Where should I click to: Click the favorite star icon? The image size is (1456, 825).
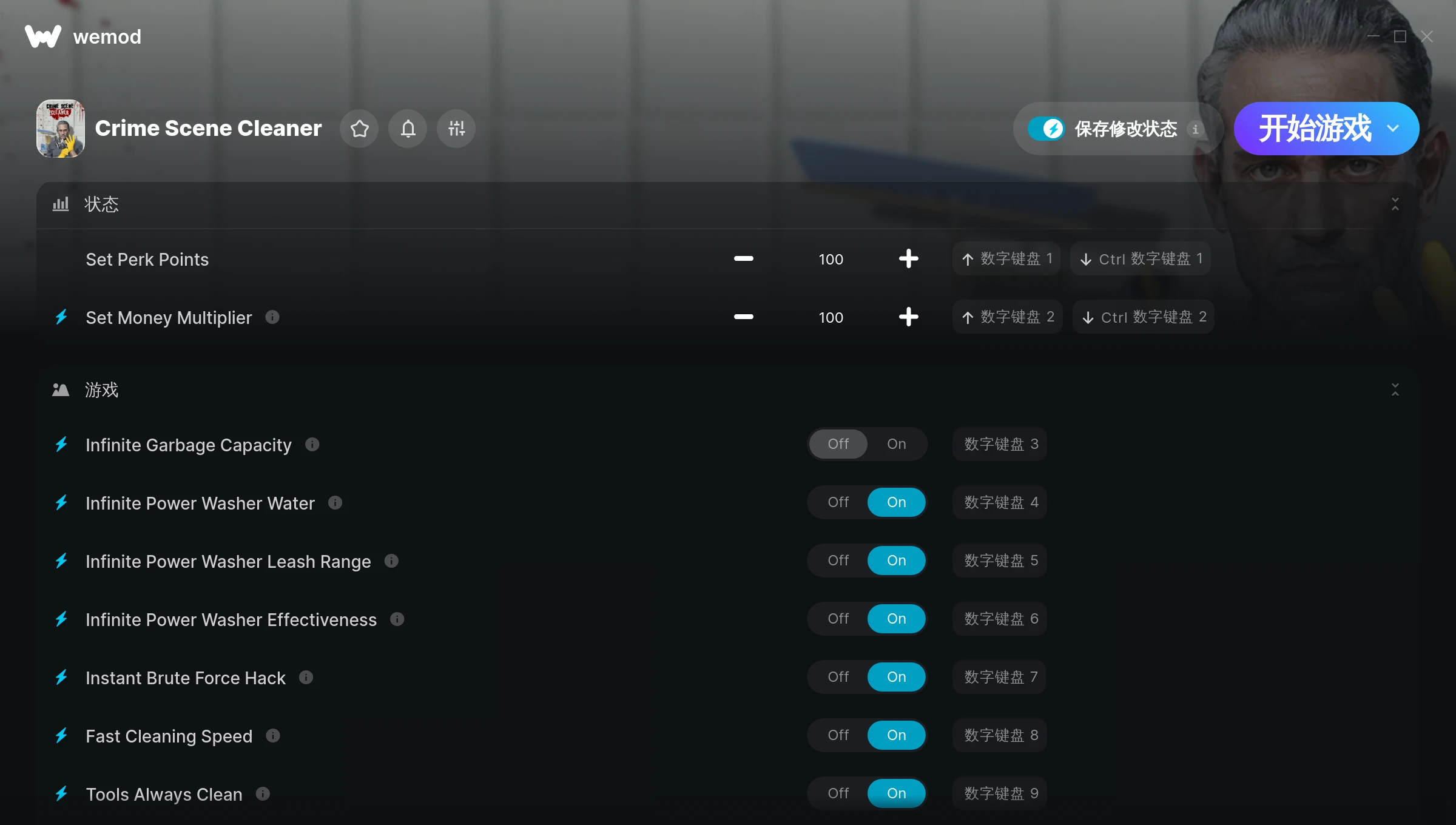click(x=359, y=129)
